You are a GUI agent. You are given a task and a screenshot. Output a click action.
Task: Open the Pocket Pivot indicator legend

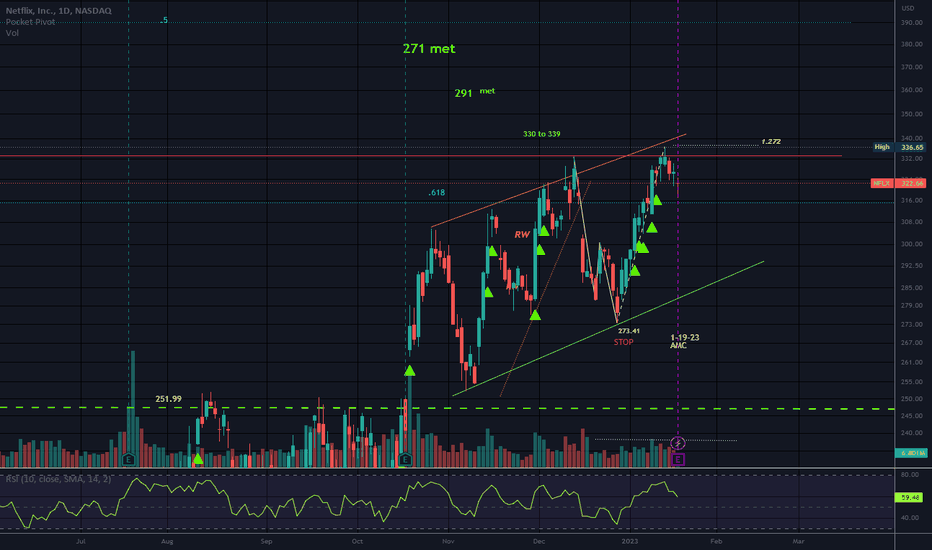[x=30, y=19]
